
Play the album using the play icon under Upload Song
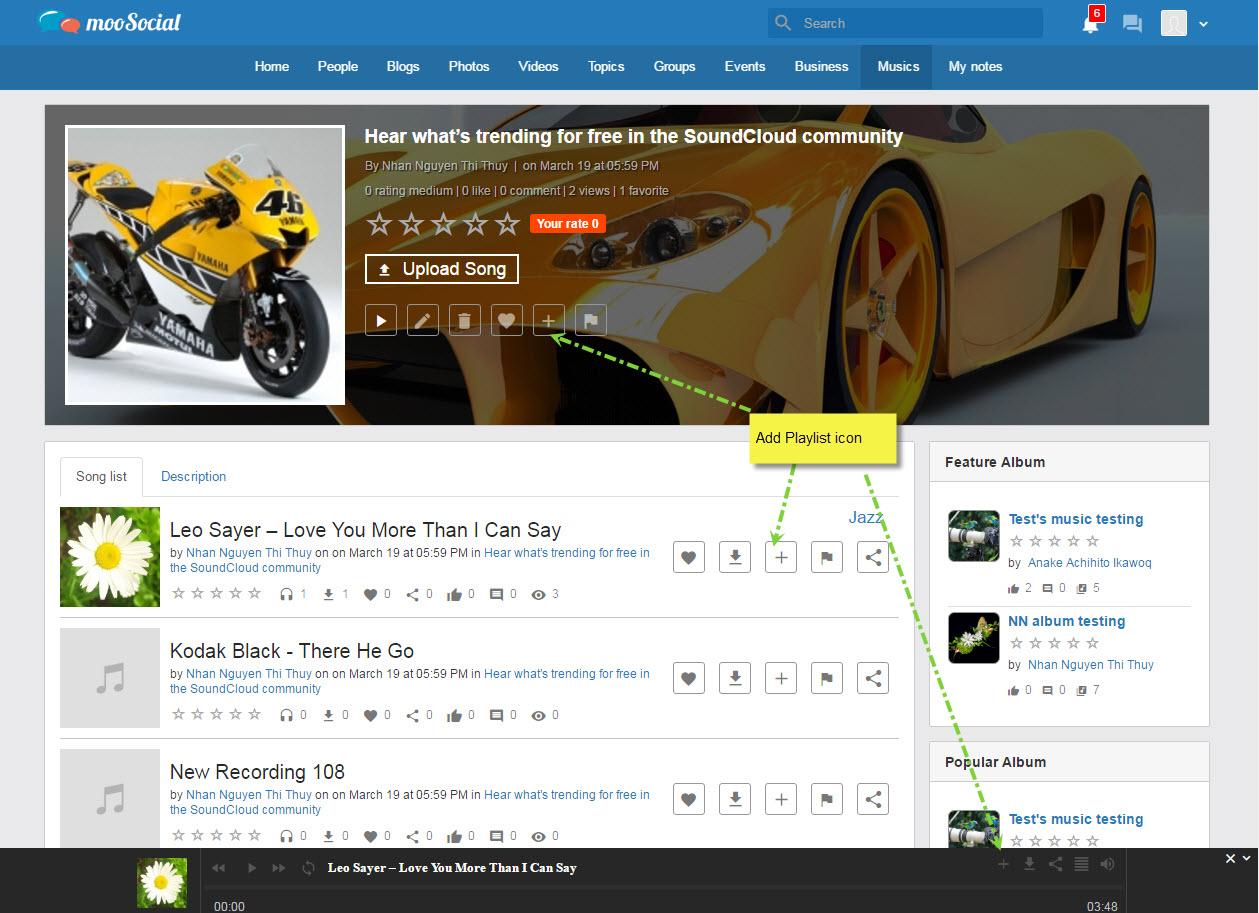(381, 320)
